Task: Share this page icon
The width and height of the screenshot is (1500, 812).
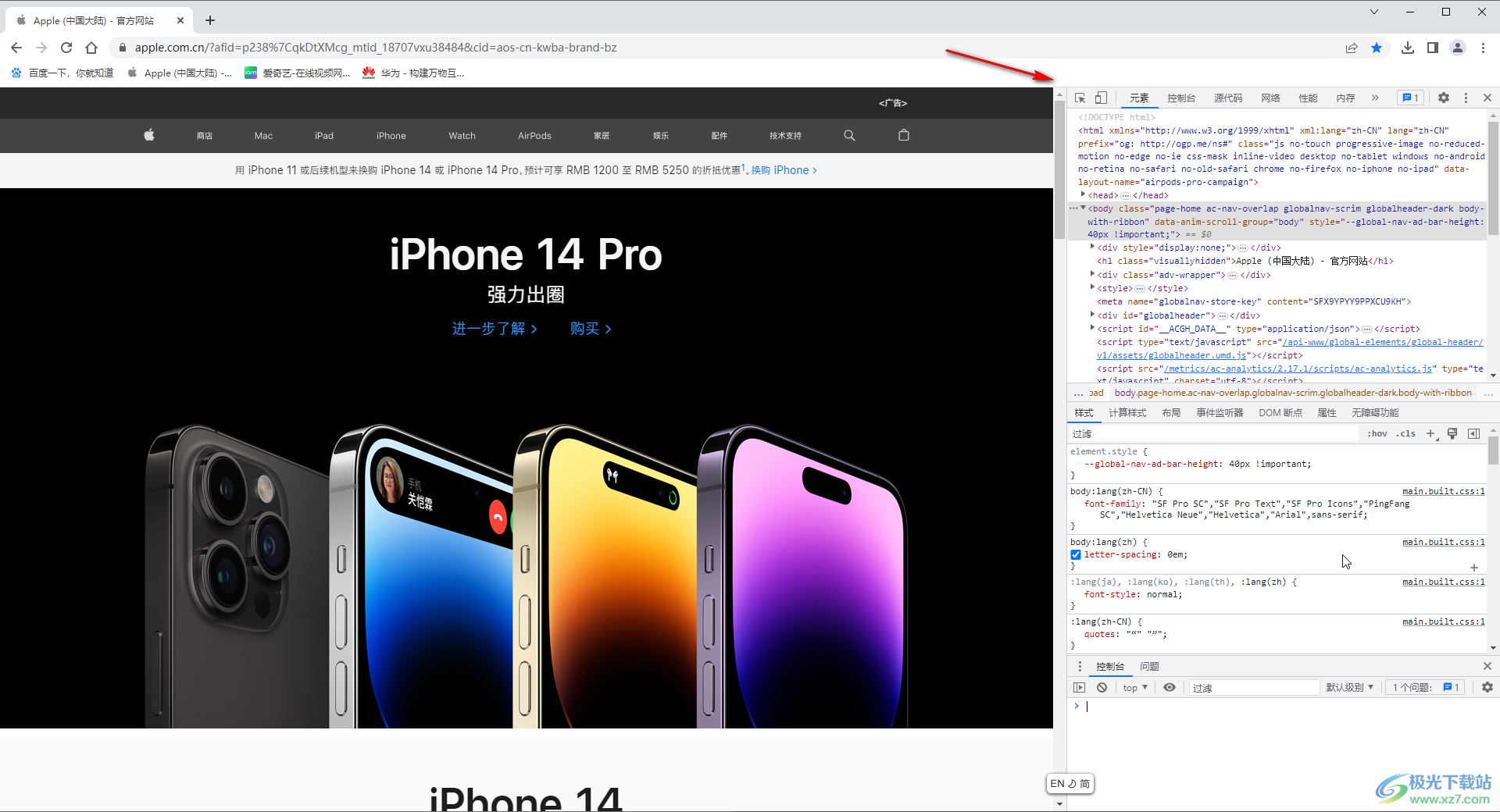Action: pyautogui.click(x=1352, y=48)
